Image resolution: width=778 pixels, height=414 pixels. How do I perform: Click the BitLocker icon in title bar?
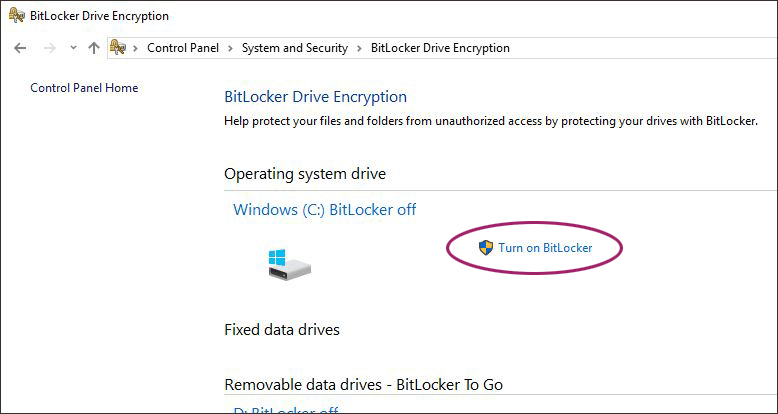16,16
